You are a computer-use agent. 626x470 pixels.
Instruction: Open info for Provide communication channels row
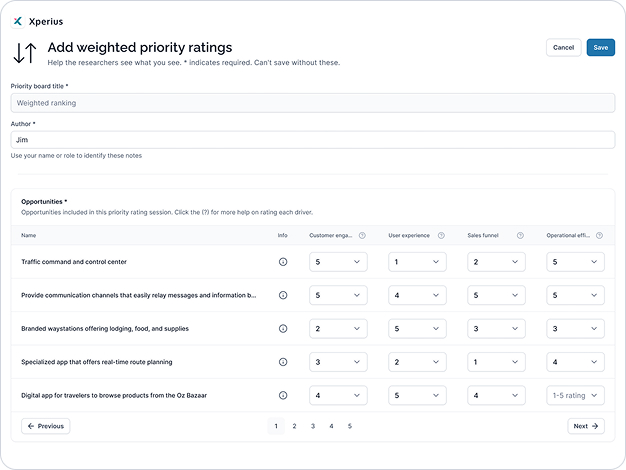283,295
